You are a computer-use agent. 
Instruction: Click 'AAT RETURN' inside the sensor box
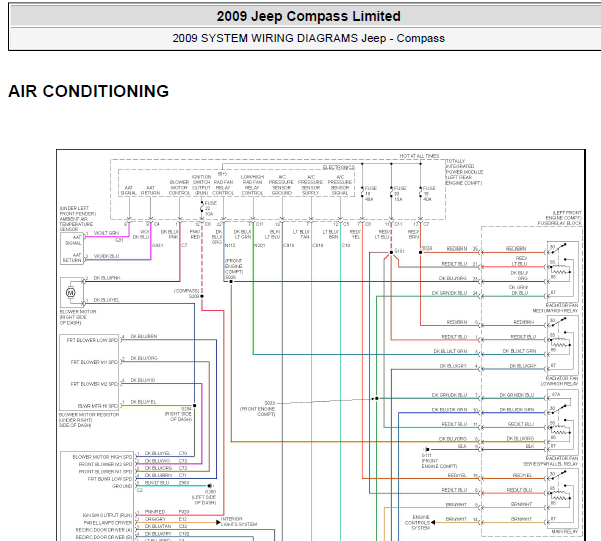pyautogui.click(x=72, y=257)
